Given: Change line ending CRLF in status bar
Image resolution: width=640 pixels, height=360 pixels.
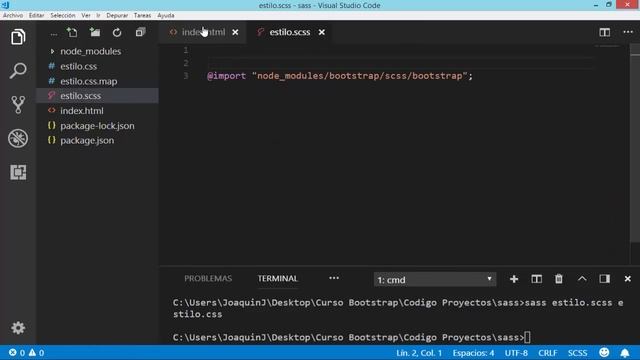Looking at the screenshot, I should [x=547, y=353].
